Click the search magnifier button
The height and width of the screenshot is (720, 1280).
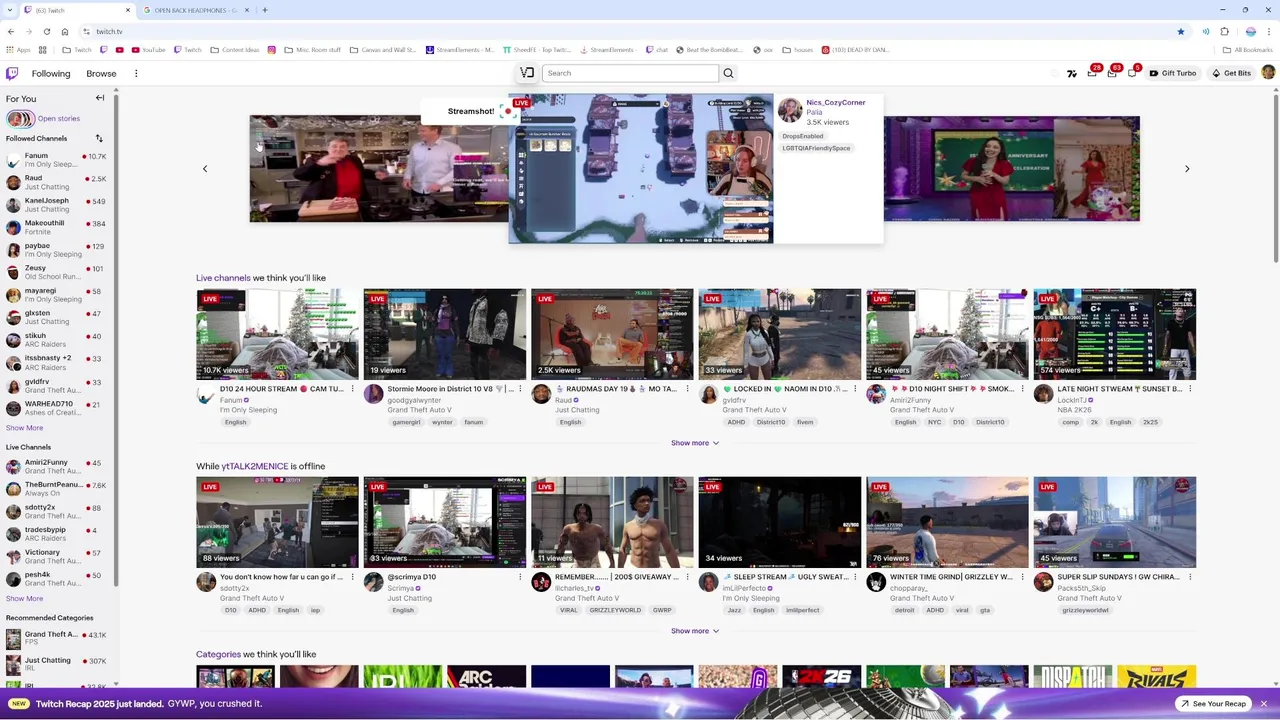(728, 73)
